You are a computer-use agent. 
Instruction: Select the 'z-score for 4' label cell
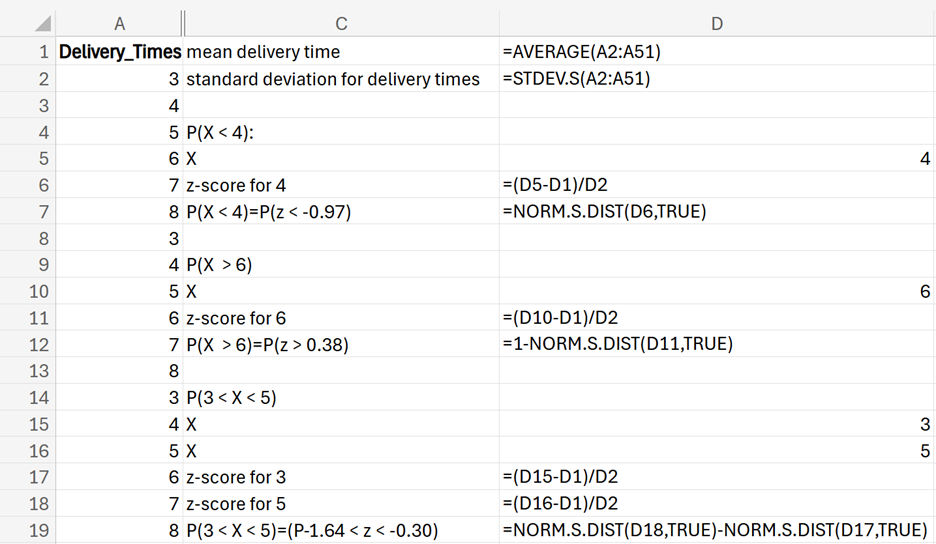click(x=341, y=185)
